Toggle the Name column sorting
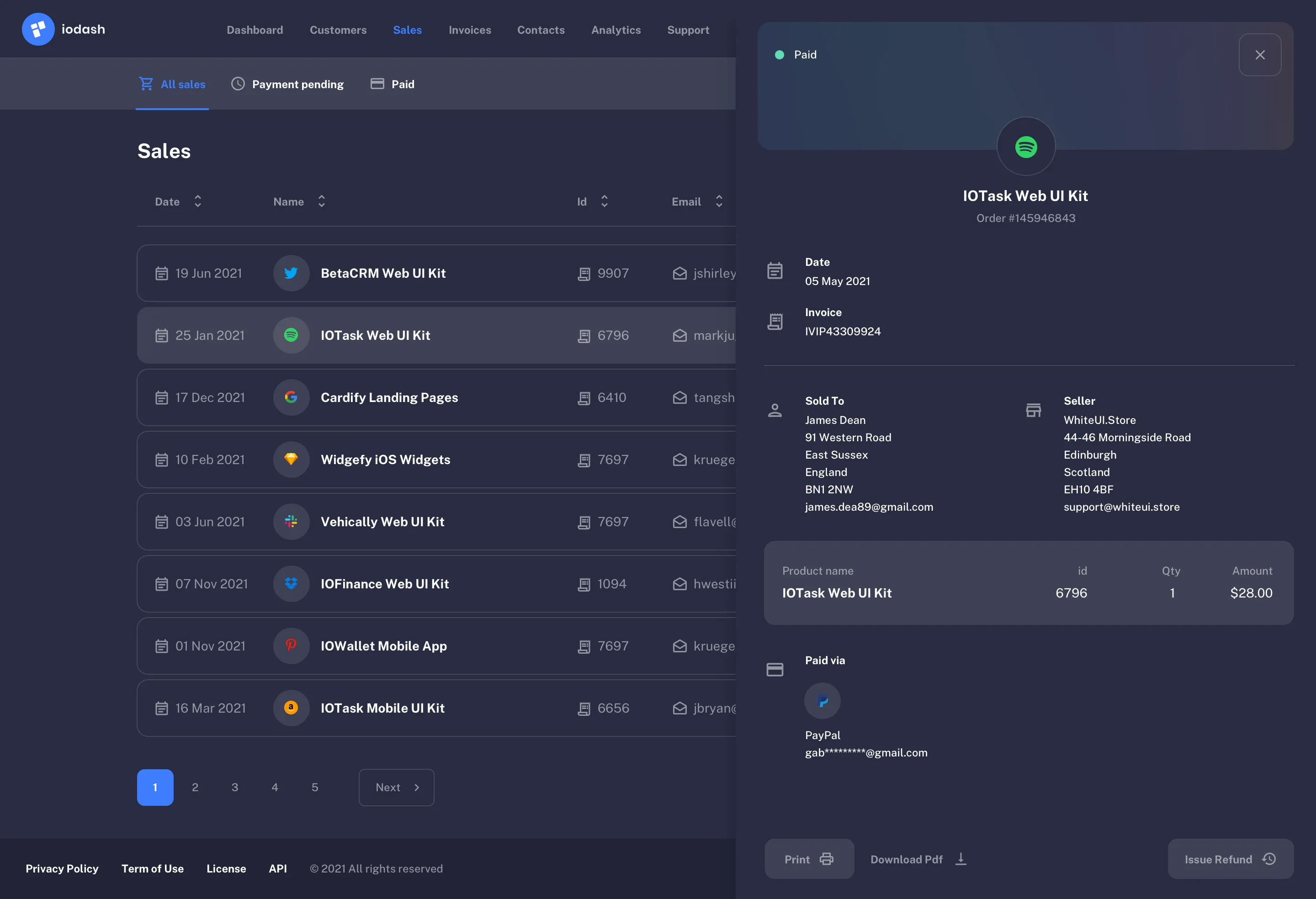 [x=321, y=201]
